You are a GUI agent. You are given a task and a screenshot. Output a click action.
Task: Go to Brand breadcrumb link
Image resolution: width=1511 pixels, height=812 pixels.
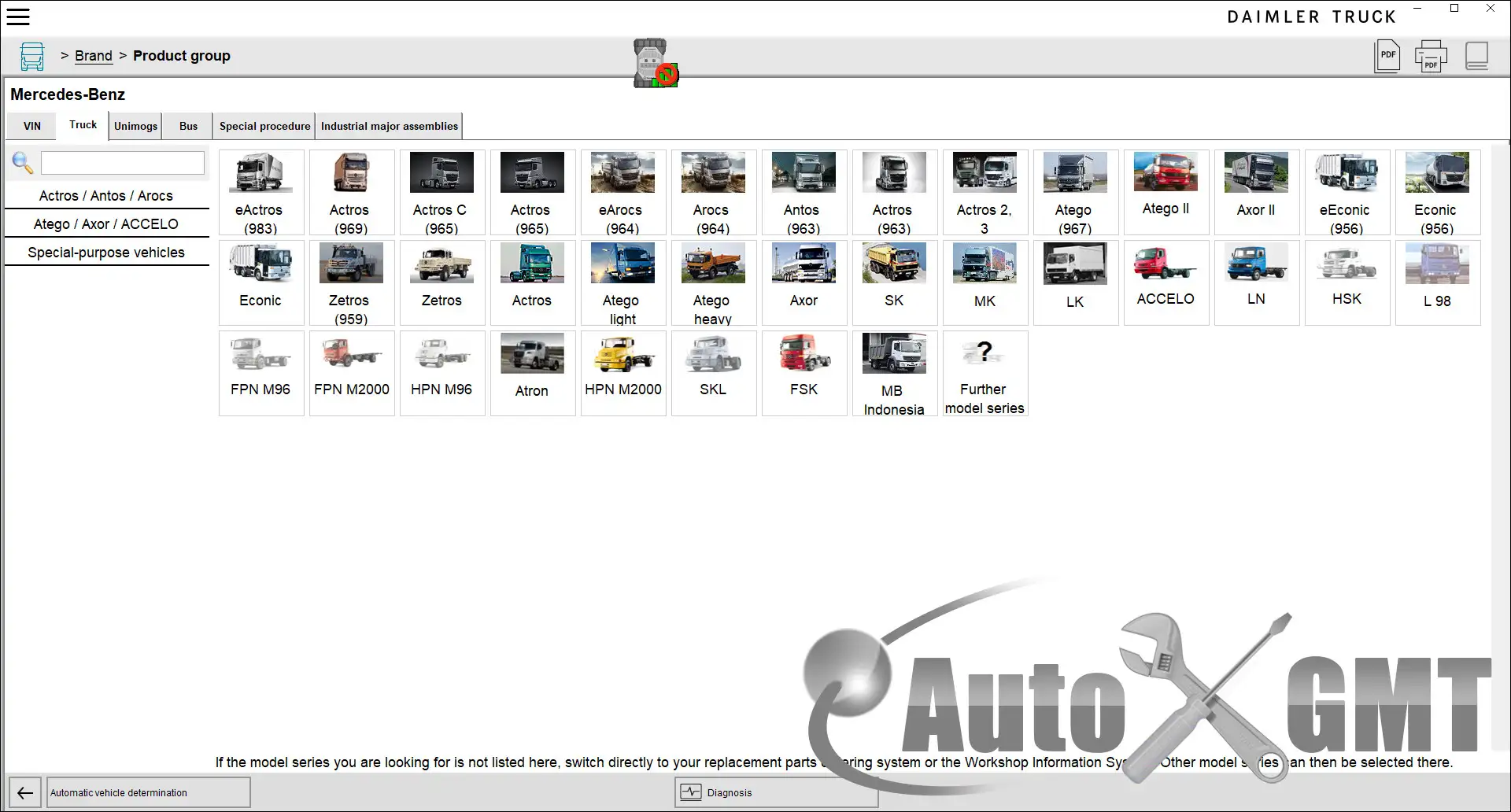point(94,56)
